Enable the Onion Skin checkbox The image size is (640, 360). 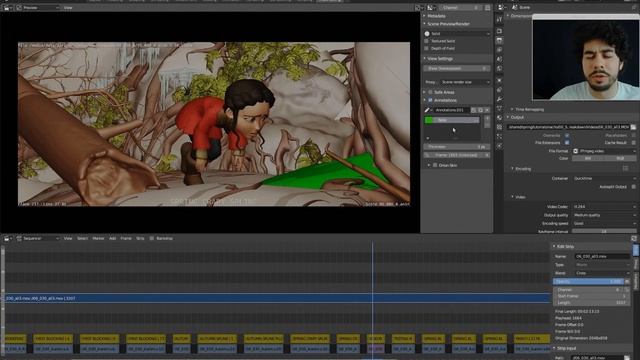435,165
